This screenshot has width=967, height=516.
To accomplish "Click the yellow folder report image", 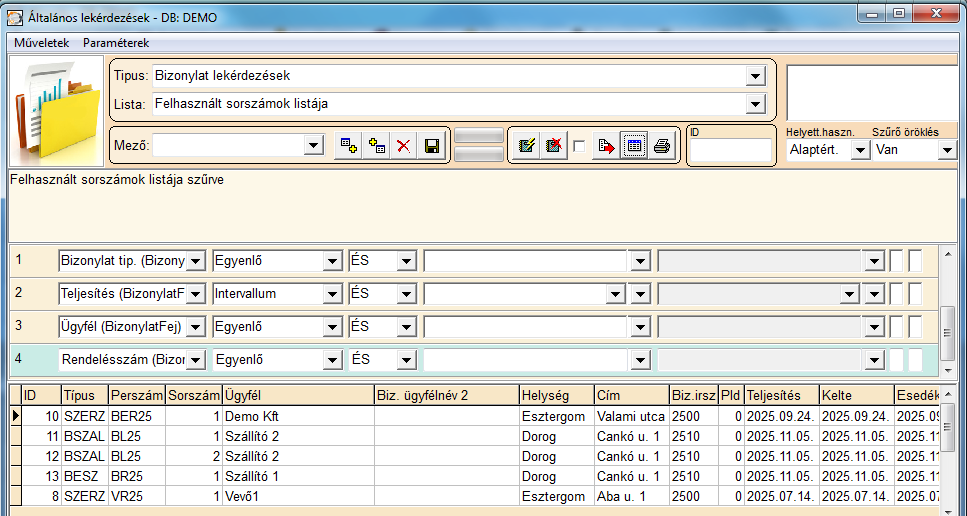I will point(57,109).
